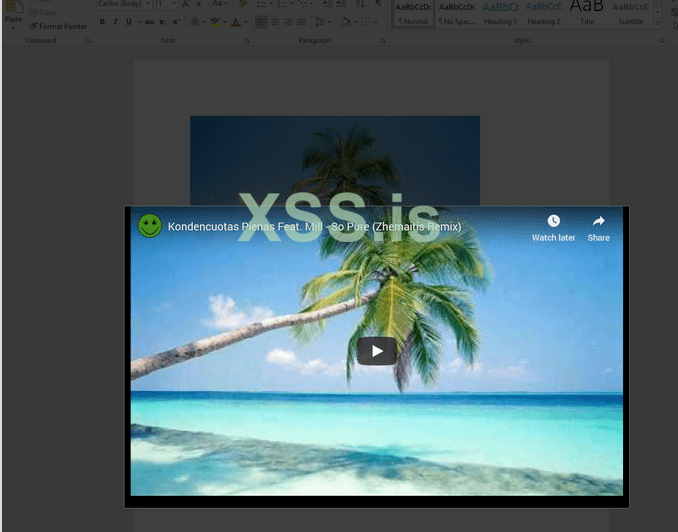Open font color dropdown arrow
Screen dimensions: 678x532
[x=246, y=22]
